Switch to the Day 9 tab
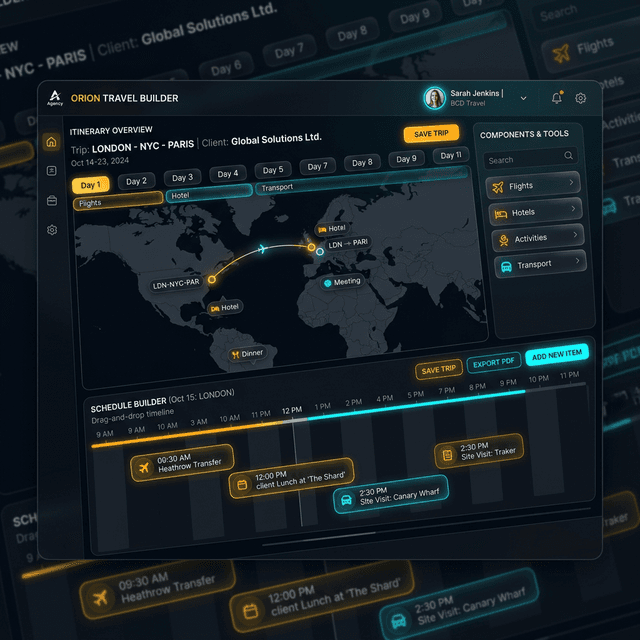 click(x=407, y=159)
